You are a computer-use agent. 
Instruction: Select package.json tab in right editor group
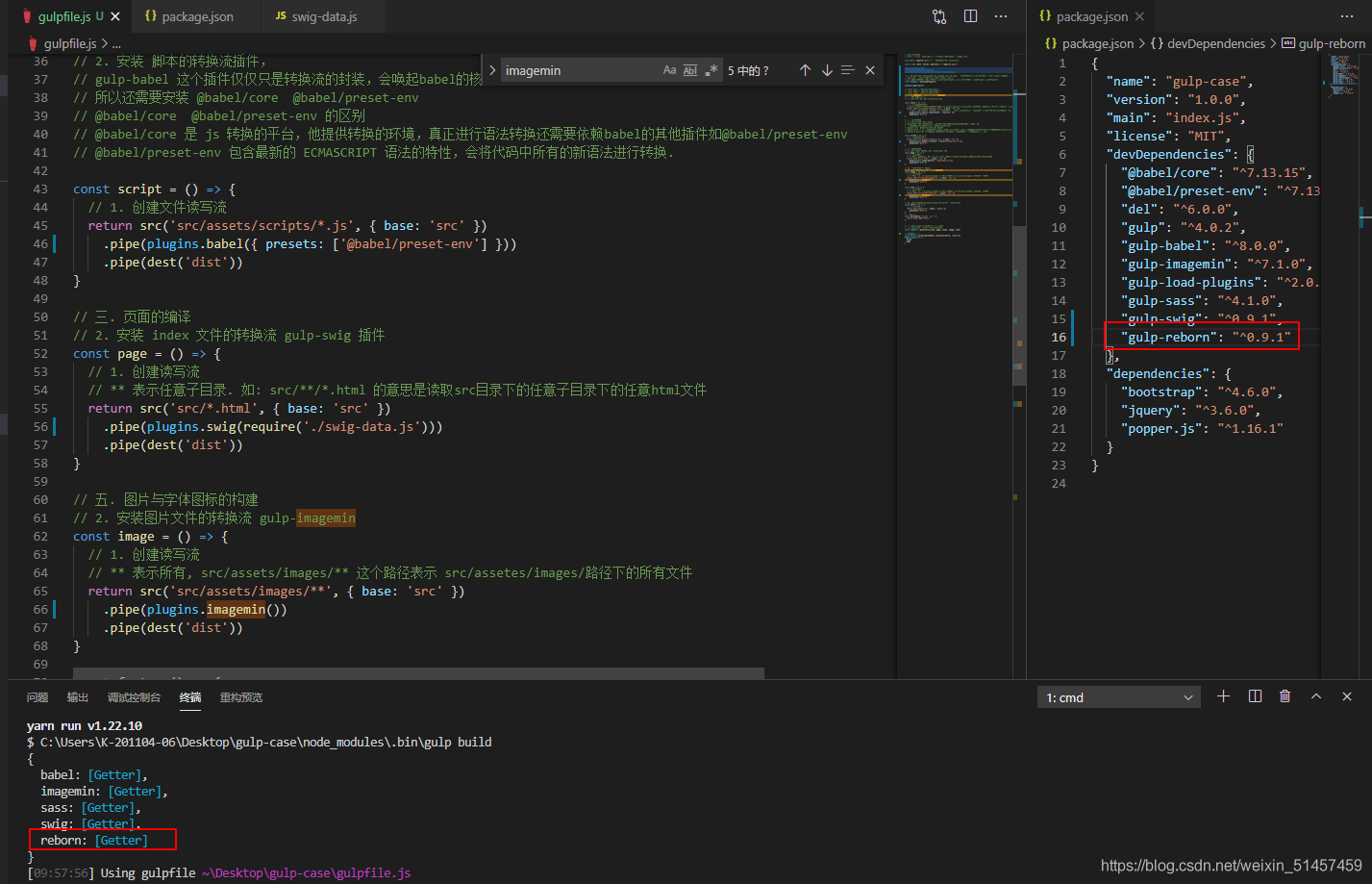pos(1092,16)
